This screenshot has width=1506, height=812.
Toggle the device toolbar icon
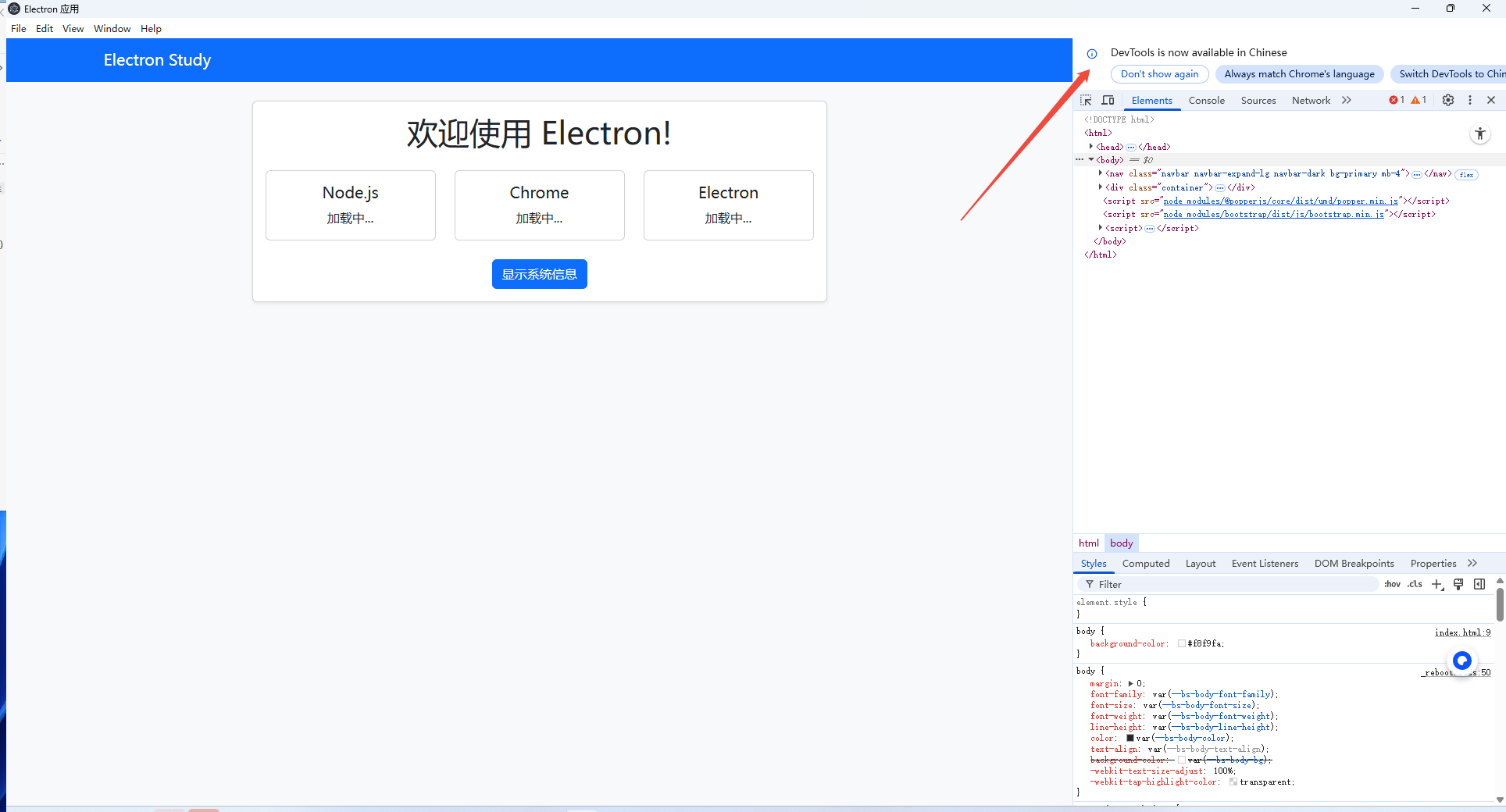coord(1108,100)
